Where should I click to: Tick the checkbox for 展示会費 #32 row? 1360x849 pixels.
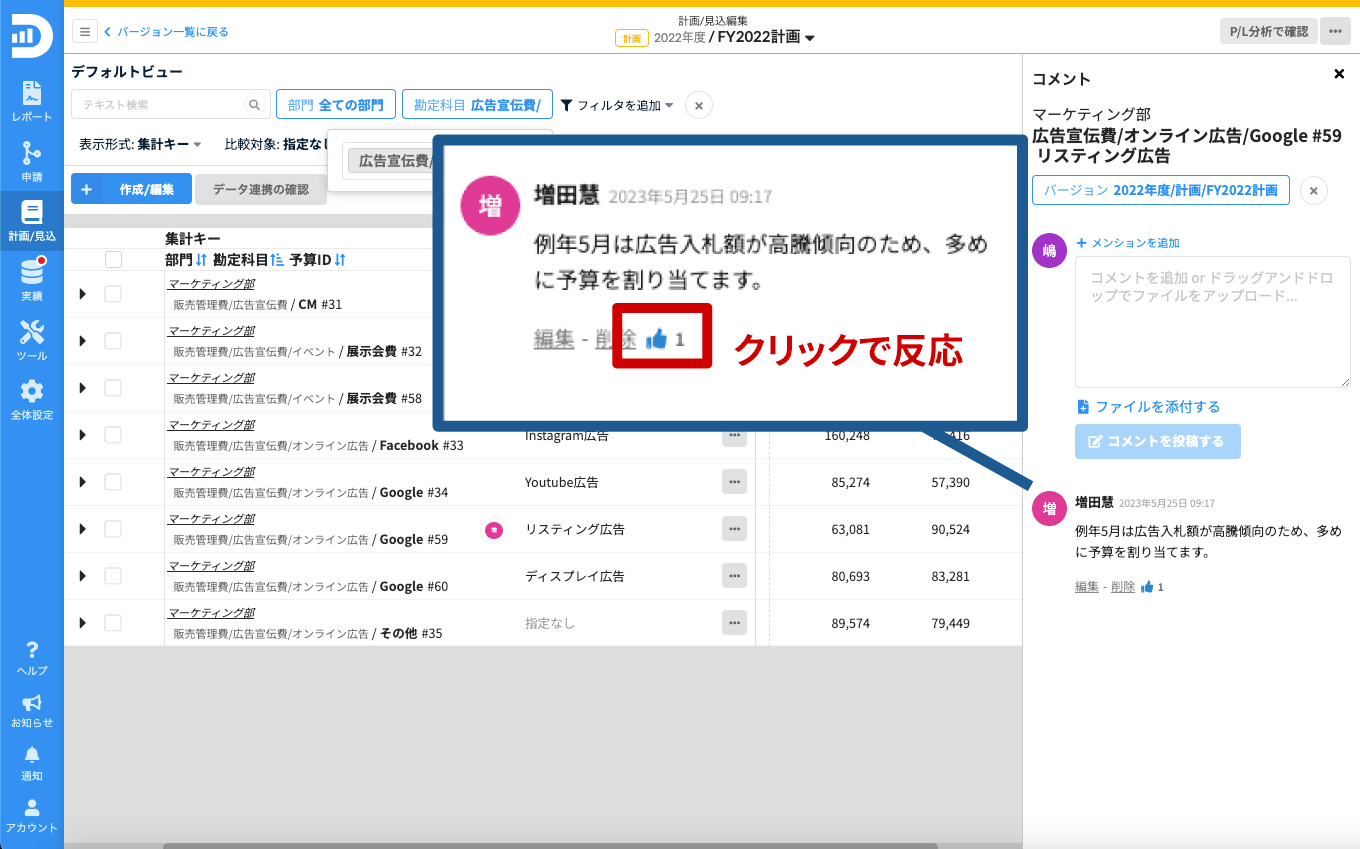[113, 341]
